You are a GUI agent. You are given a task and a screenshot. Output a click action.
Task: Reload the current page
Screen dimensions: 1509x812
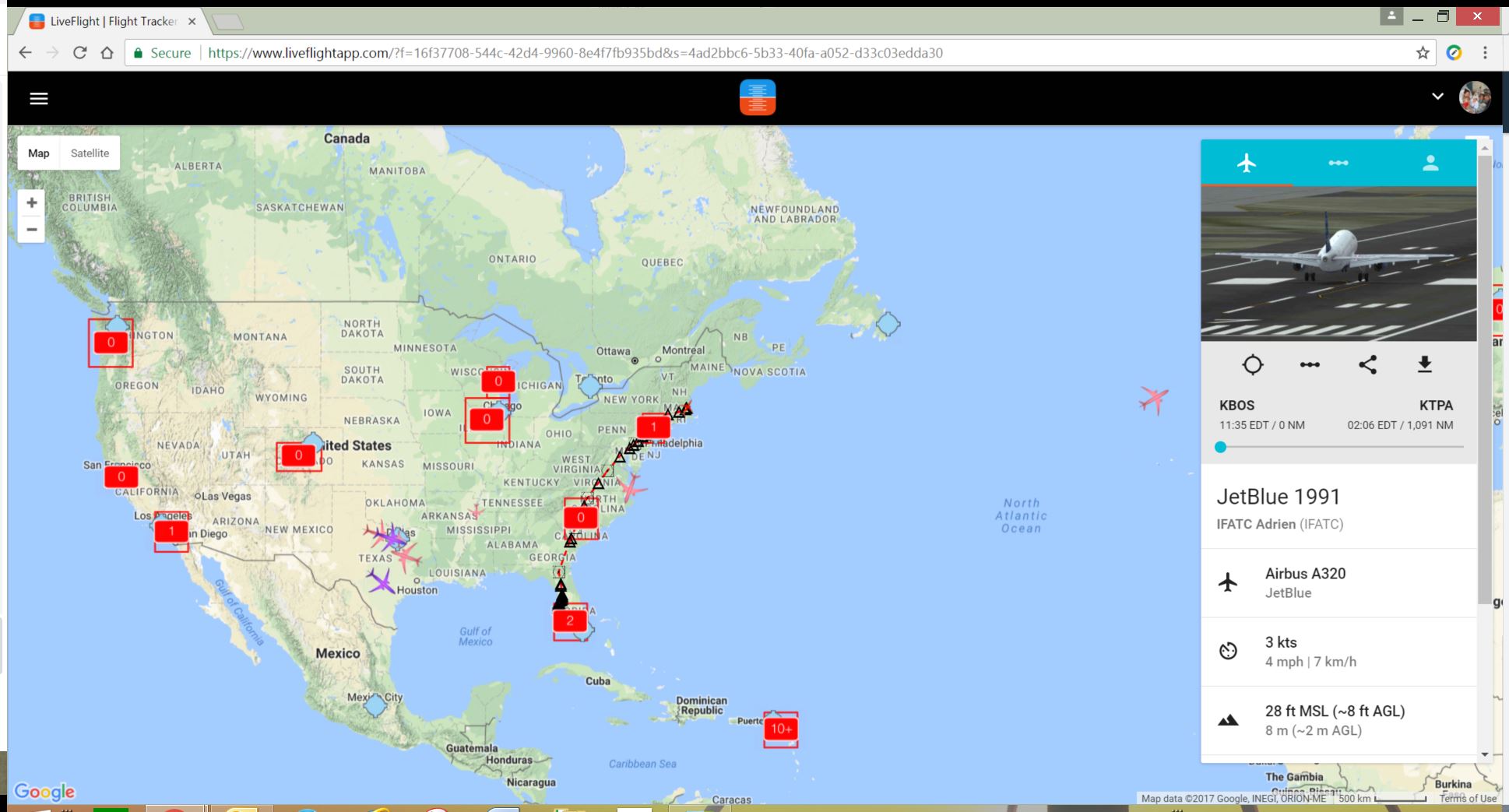pos(79,53)
